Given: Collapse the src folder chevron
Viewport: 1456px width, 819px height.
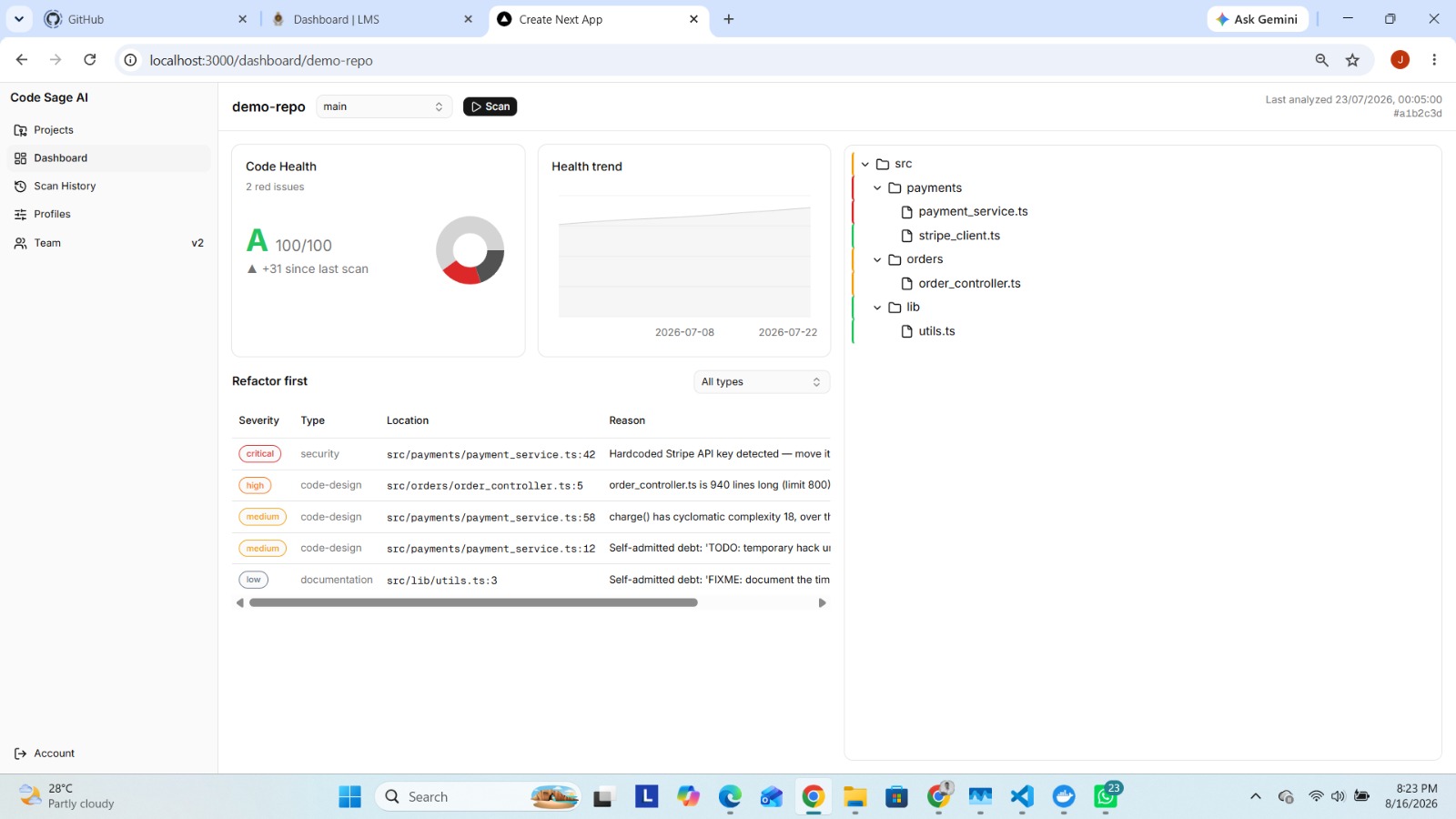Looking at the screenshot, I should [x=865, y=165].
